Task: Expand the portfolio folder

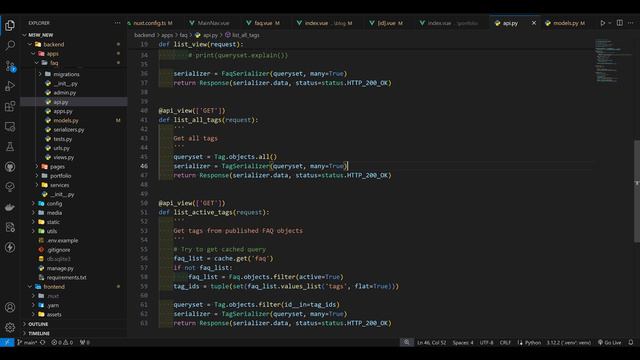Action: click(x=37, y=176)
